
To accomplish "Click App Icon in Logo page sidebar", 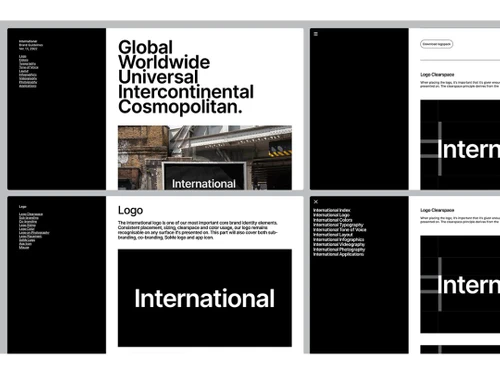I will (25, 244).
